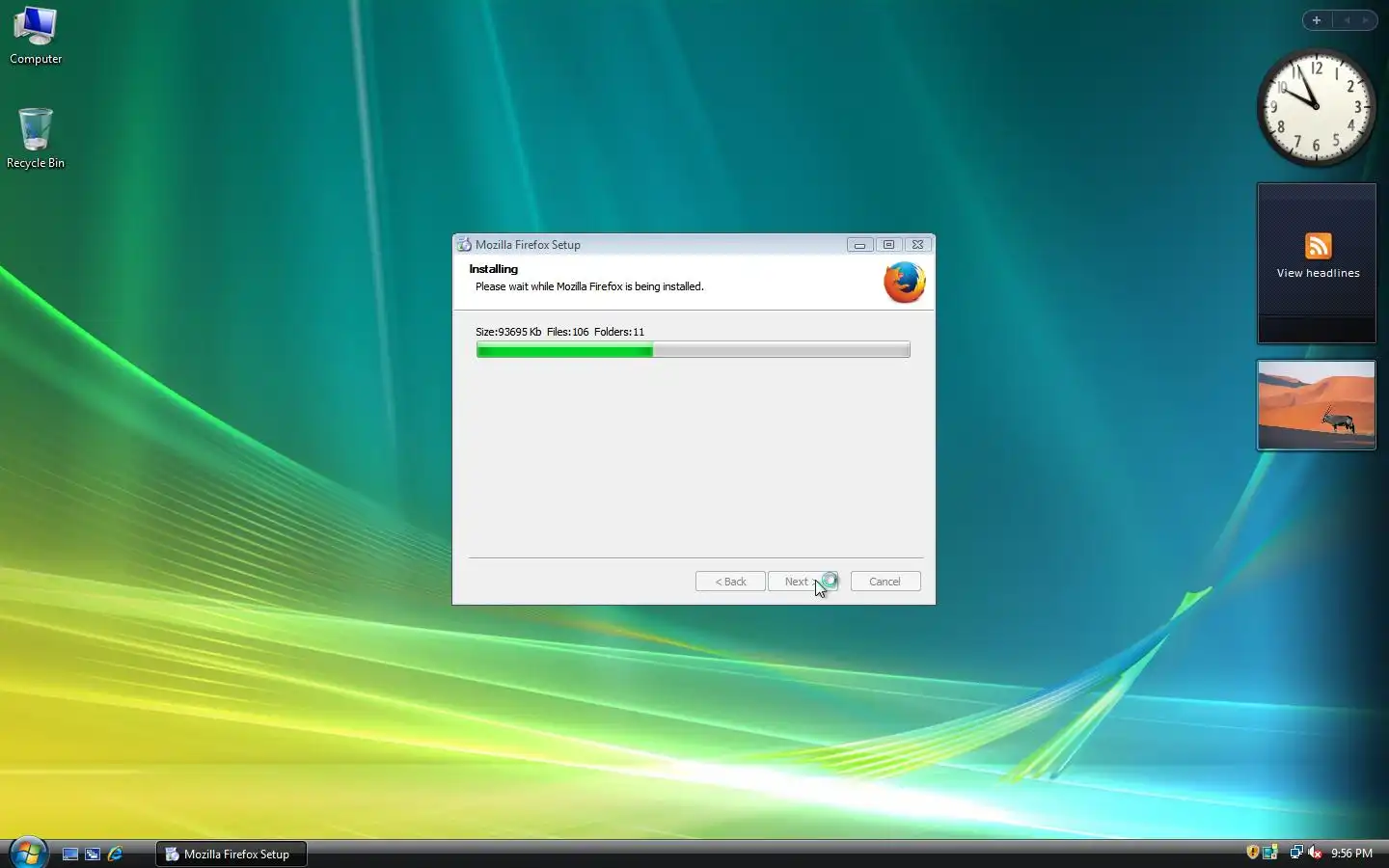Click the Firefox logo in the setup header

click(x=904, y=283)
